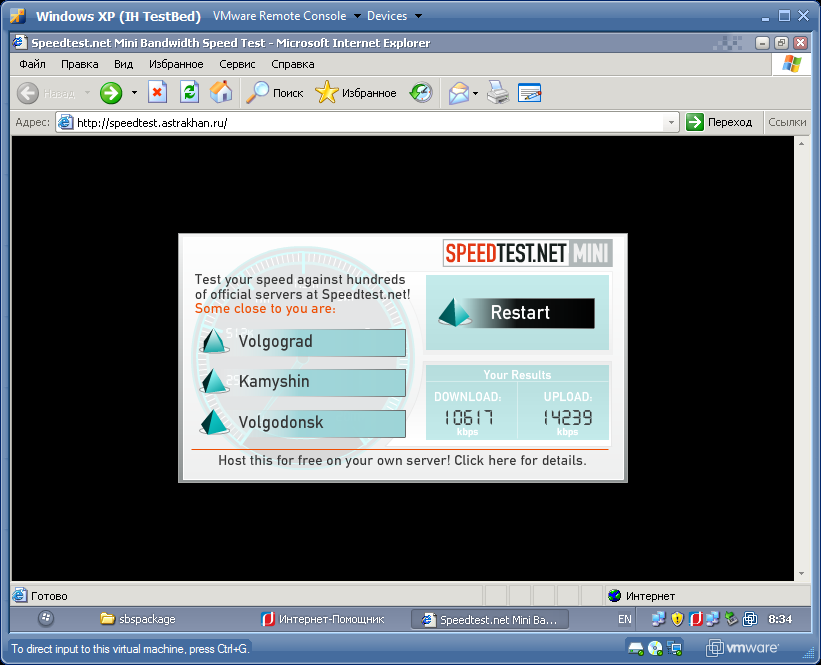This screenshot has width=821, height=665.
Task: Open the Сервис menu
Action: point(237,64)
